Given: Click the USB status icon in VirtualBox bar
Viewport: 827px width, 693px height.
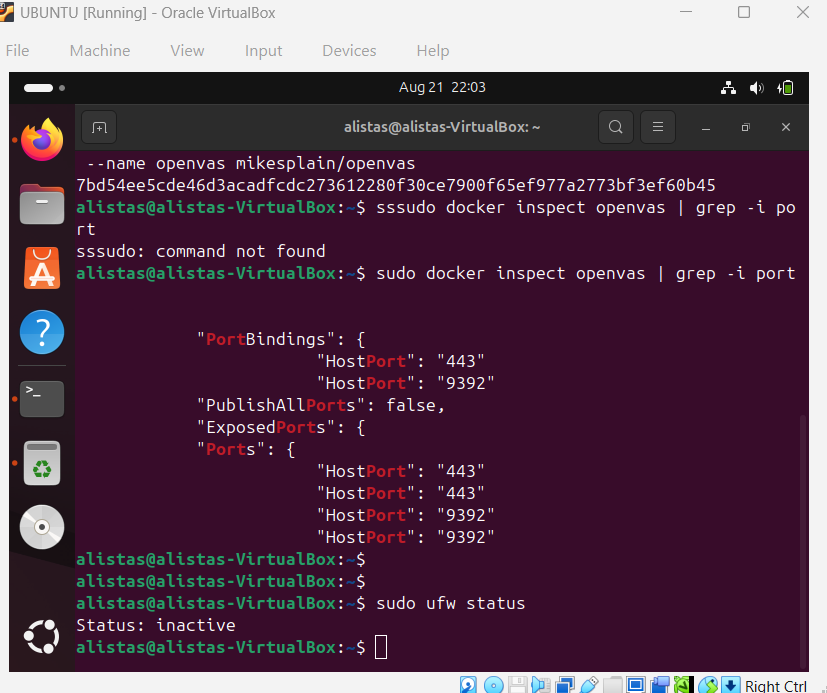Looking at the screenshot, I should 589,685.
